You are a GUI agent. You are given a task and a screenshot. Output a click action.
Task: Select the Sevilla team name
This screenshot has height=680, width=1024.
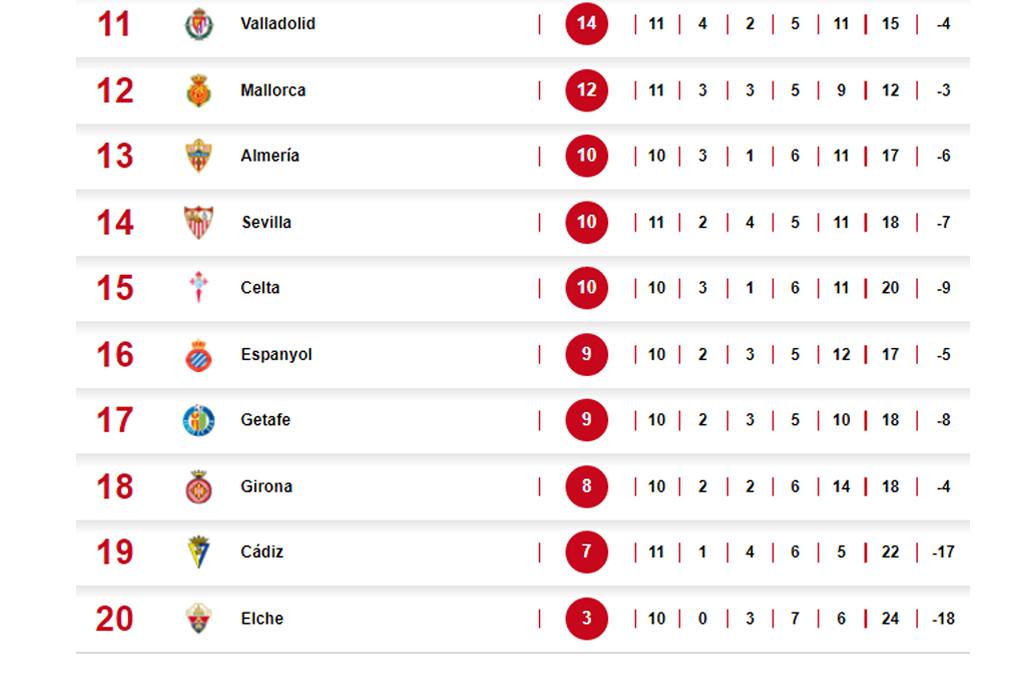[x=266, y=222]
